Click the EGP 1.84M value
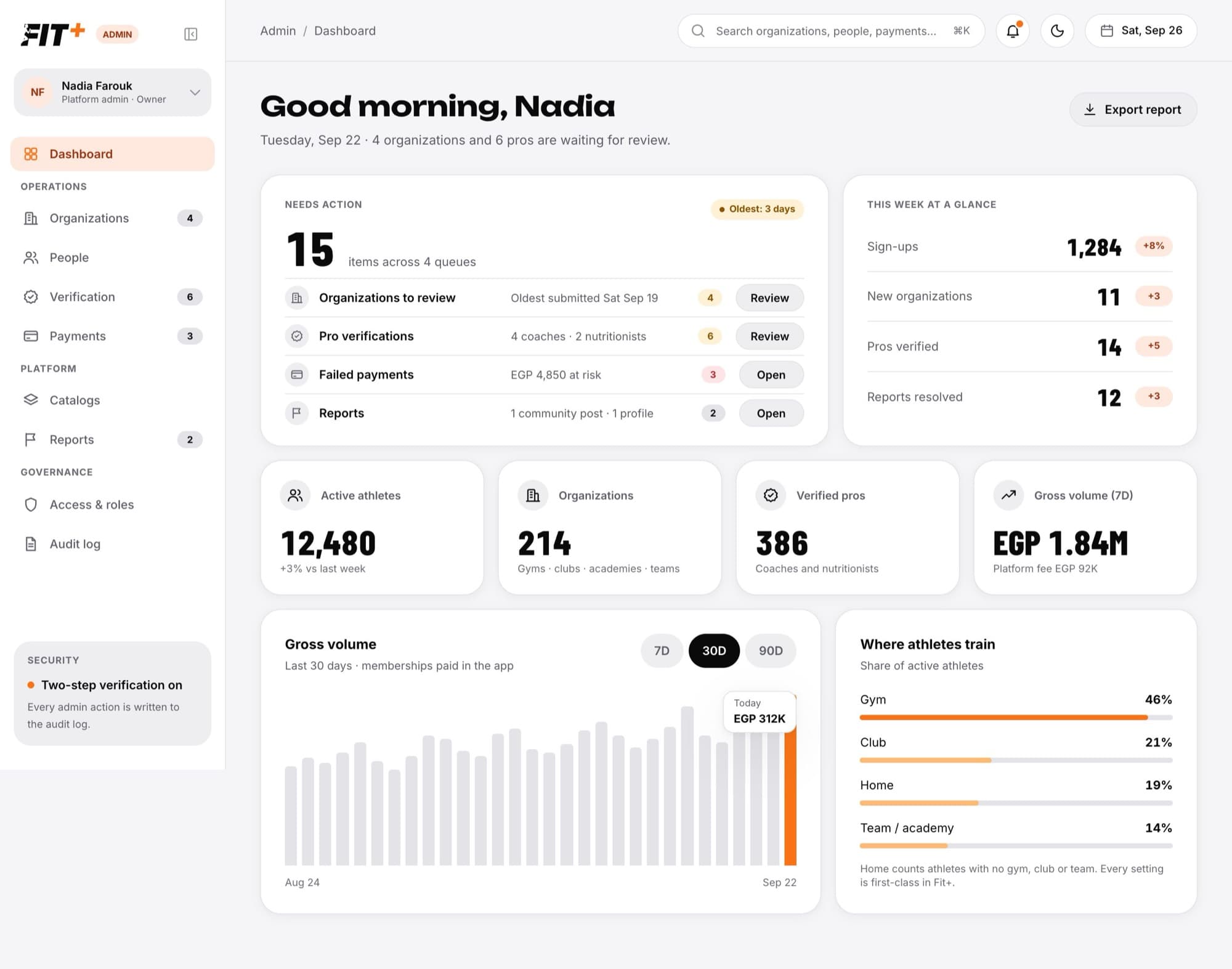This screenshot has height=969, width=1232. 1060,543
